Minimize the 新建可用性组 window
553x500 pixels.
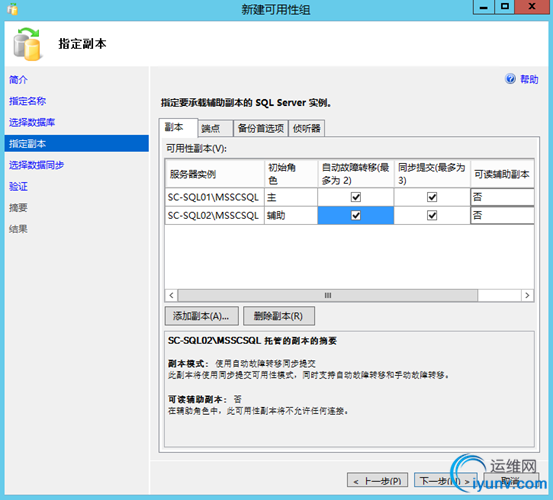(484, 7)
